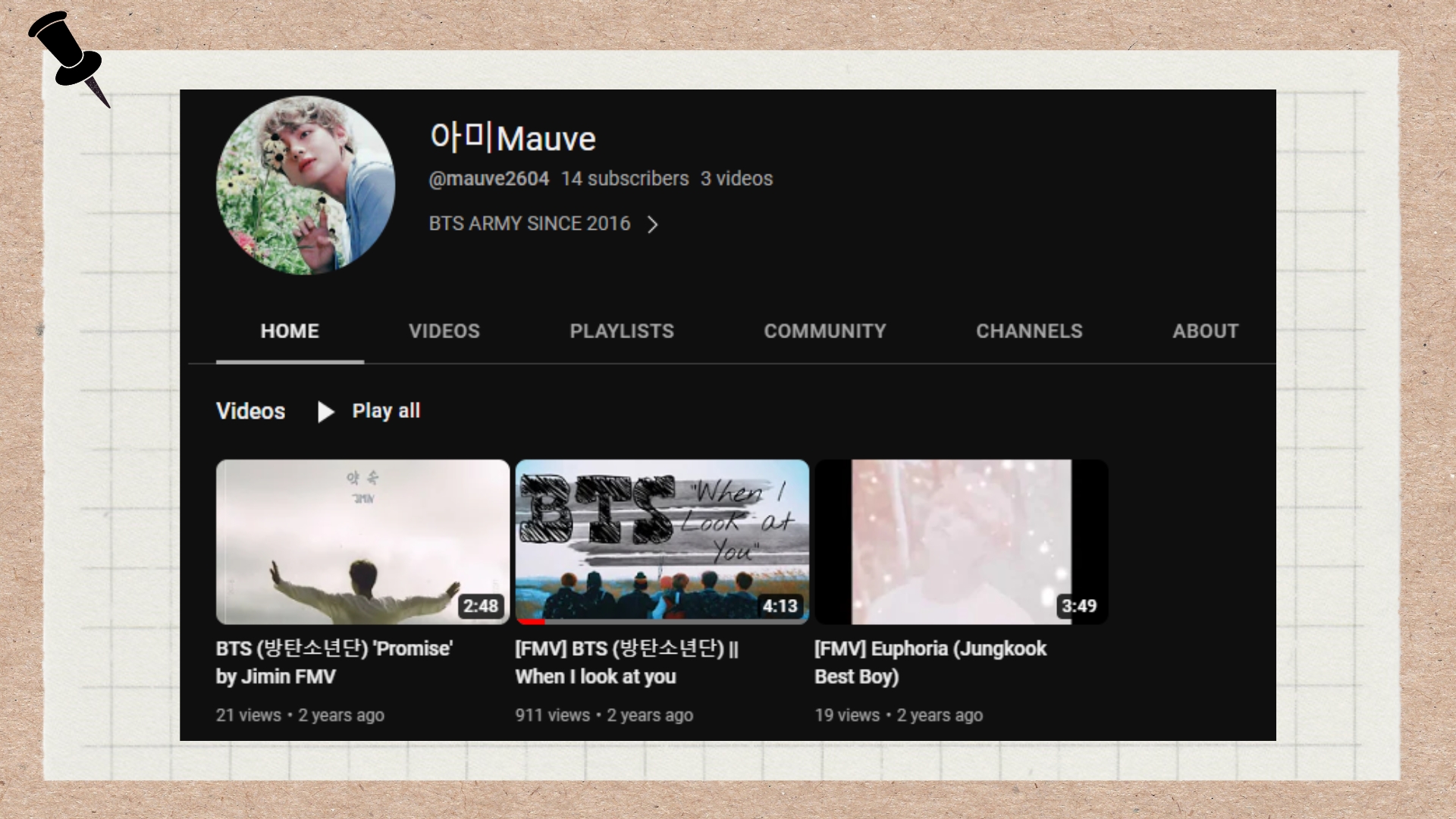
Task: Click the Play all triangle icon
Action: 326,412
